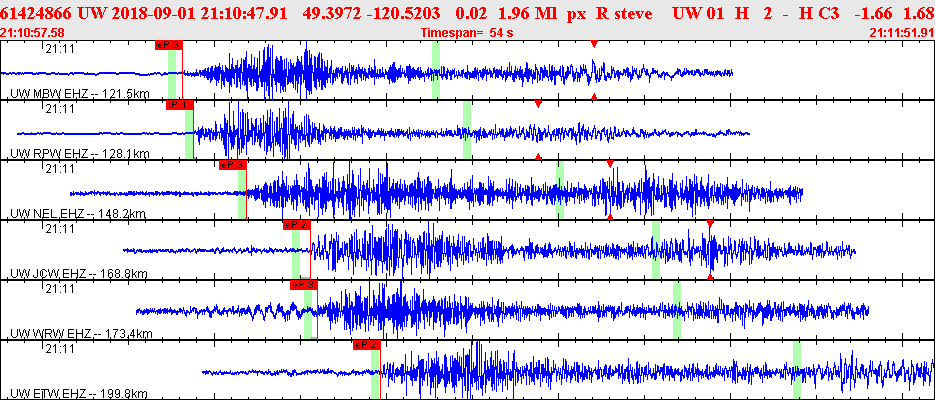935x400 pixels.
Task: Click the bottom red triangle marker on NEL trace
Action: pos(609,216)
